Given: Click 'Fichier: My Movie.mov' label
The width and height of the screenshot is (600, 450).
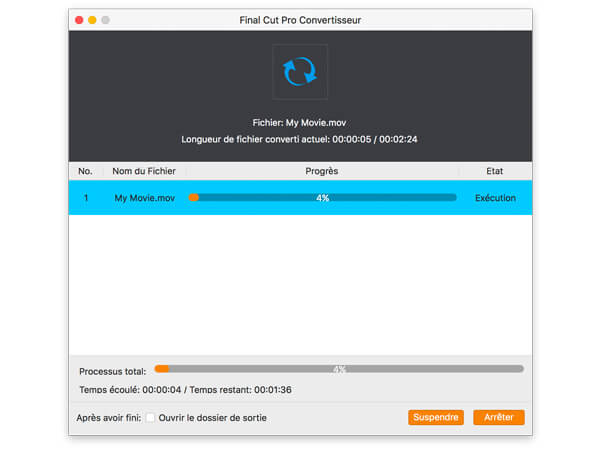Looking at the screenshot, I should (299, 123).
